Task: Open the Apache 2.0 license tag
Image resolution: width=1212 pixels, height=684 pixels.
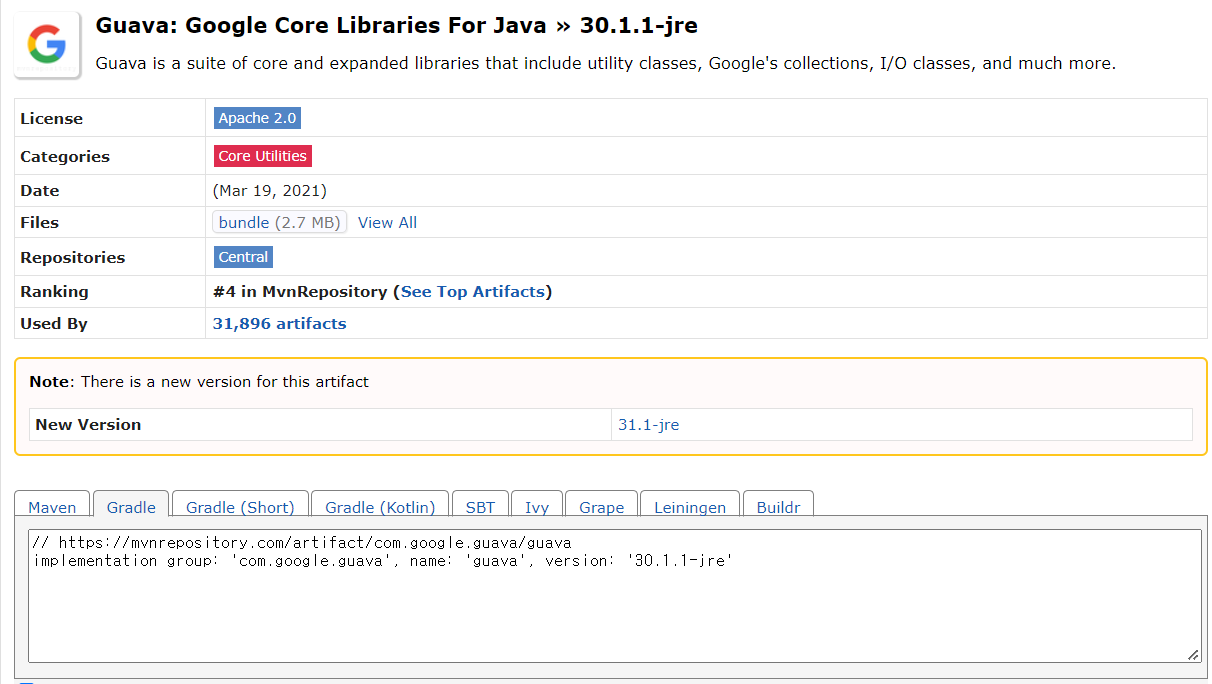Action: [x=257, y=118]
